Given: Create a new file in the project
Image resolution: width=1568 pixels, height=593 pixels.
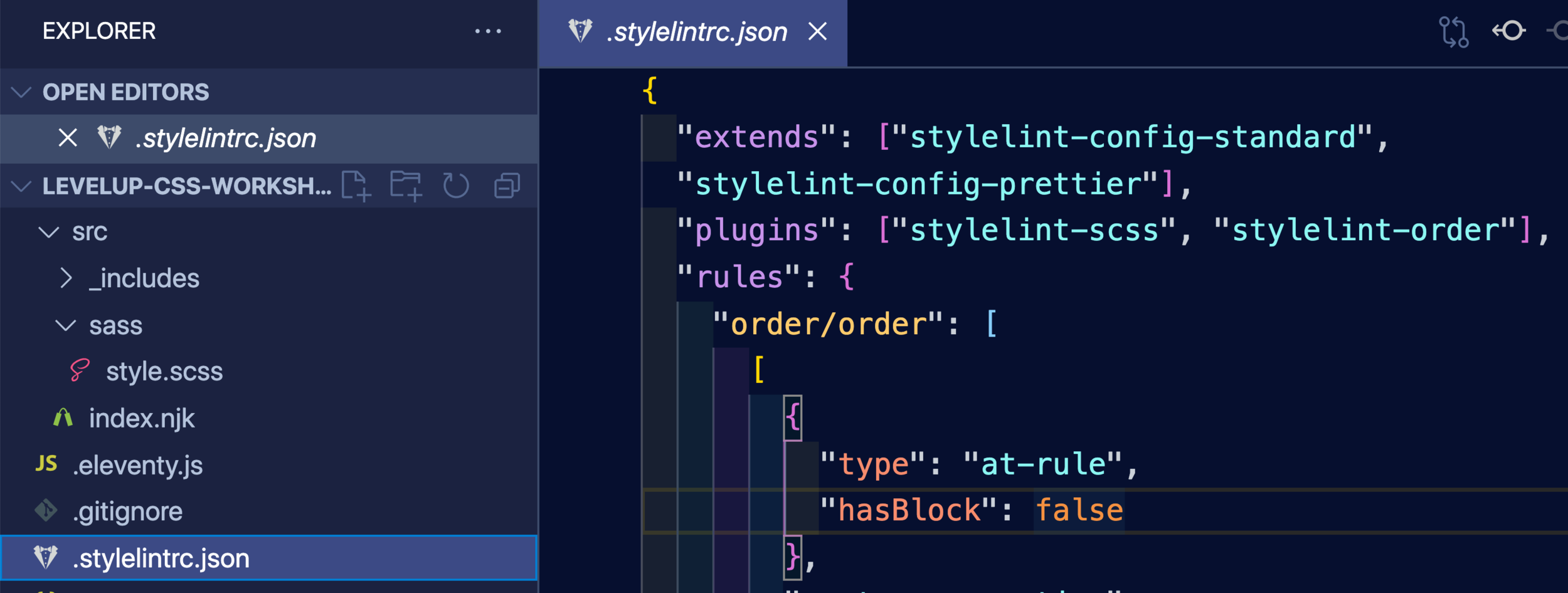Looking at the screenshot, I should (356, 186).
